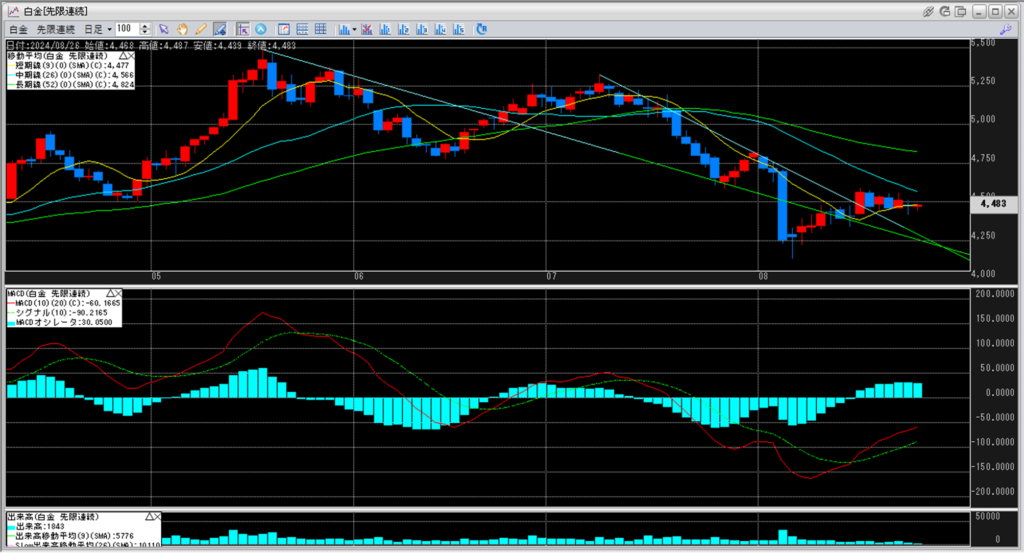The height and width of the screenshot is (553, 1024).
Task: Click the 白金 symbol label
Action: coord(18,30)
